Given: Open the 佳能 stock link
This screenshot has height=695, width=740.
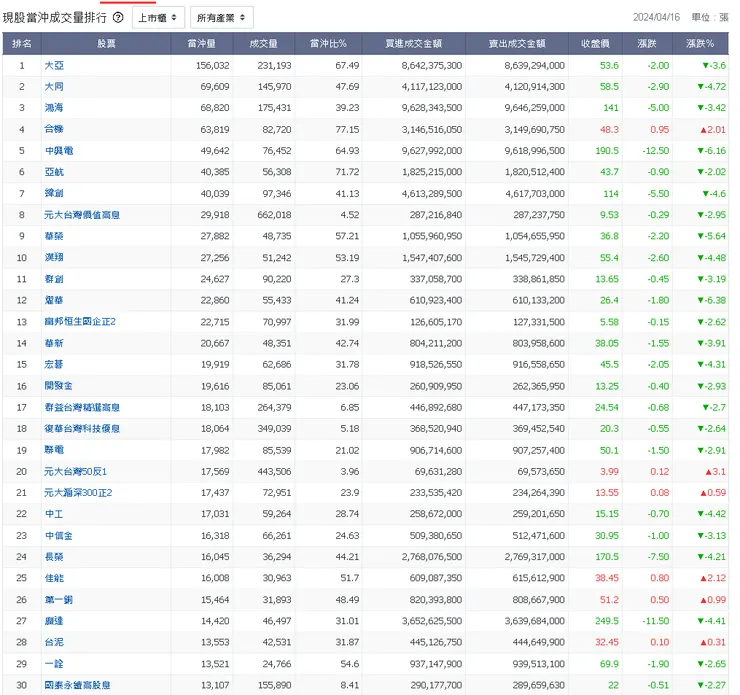Looking at the screenshot, I should pyautogui.click(x=54, y=578).
